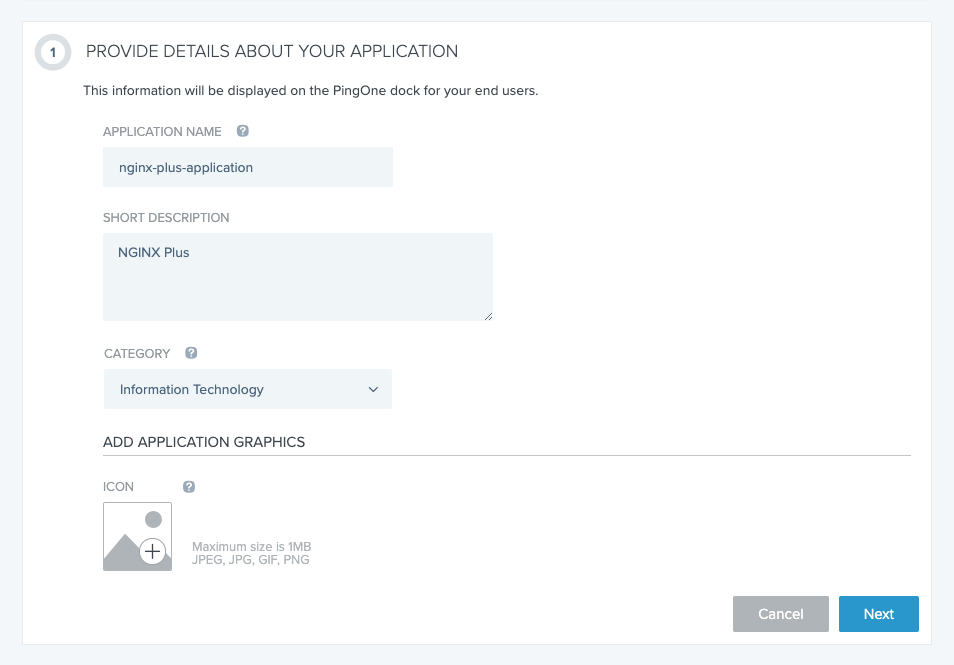Click the help icon beside Application Name
The height and width of the screenshot is (665, 954).
(243, 131)
